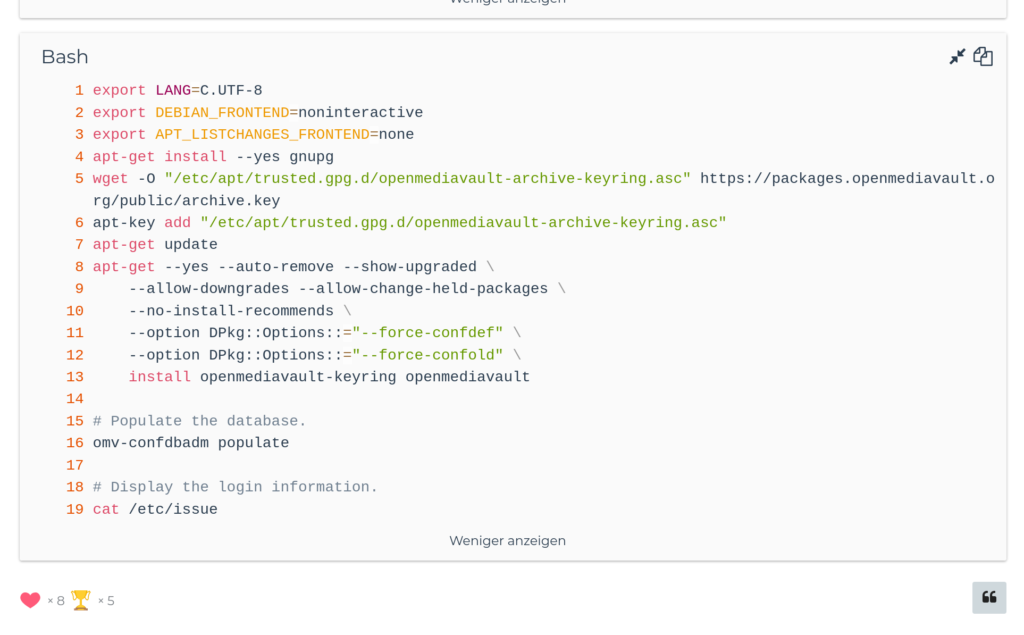Click the 'apt-get install --yes gnupg' line
Image resolution: width=1024 pixels, height=635 pixels.
coord(213,157)
